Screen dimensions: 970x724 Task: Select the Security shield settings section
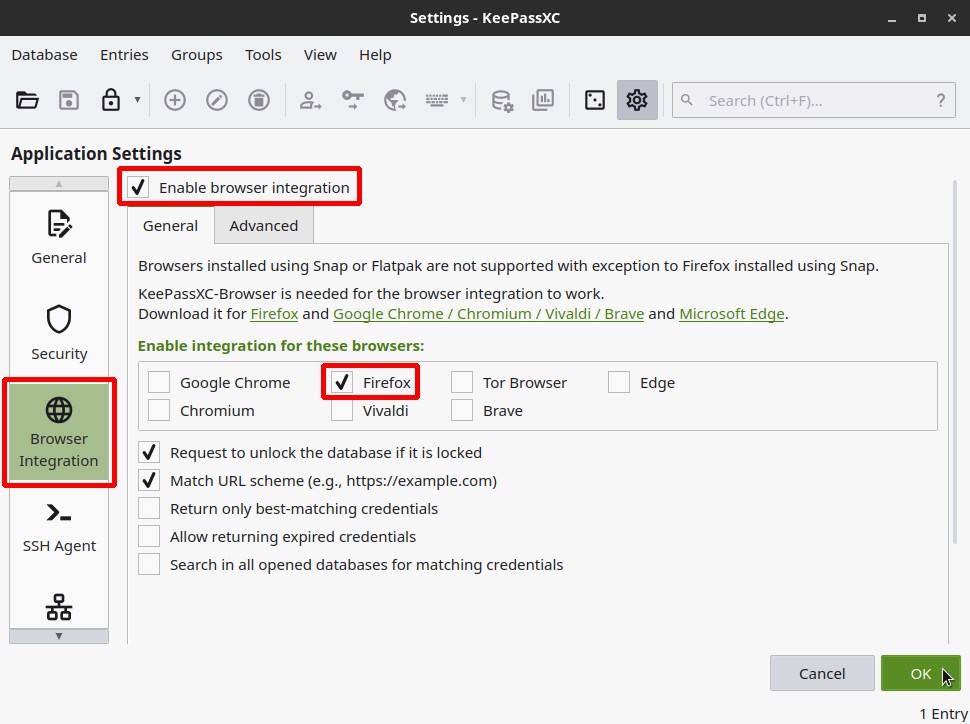59,333
